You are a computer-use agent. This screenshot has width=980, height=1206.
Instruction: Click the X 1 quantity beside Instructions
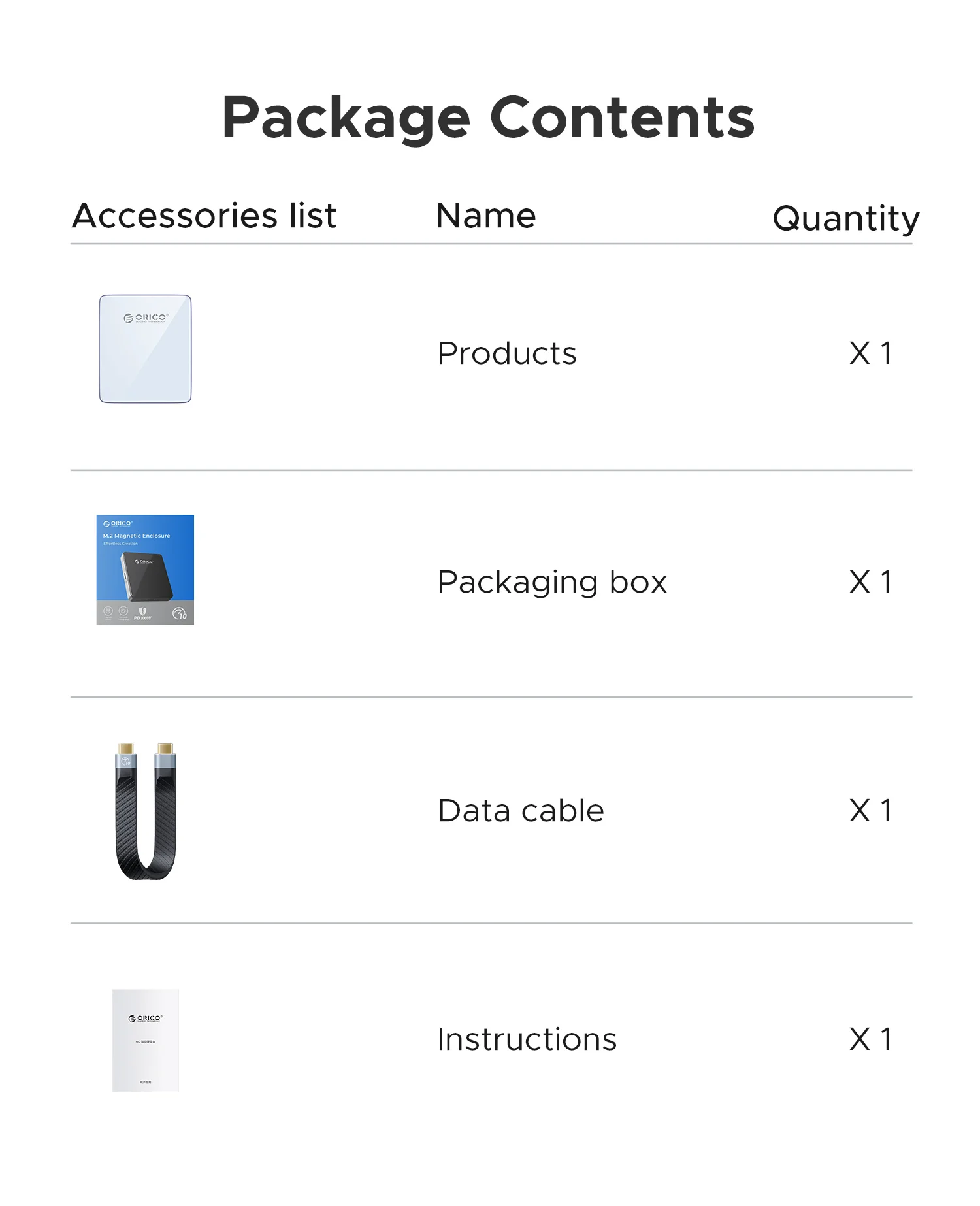[x=870, y=1039]
